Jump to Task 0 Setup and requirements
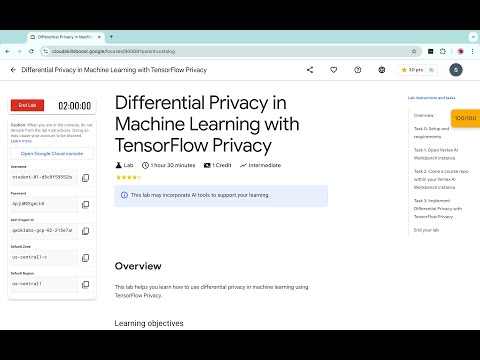 coord(431,133)
